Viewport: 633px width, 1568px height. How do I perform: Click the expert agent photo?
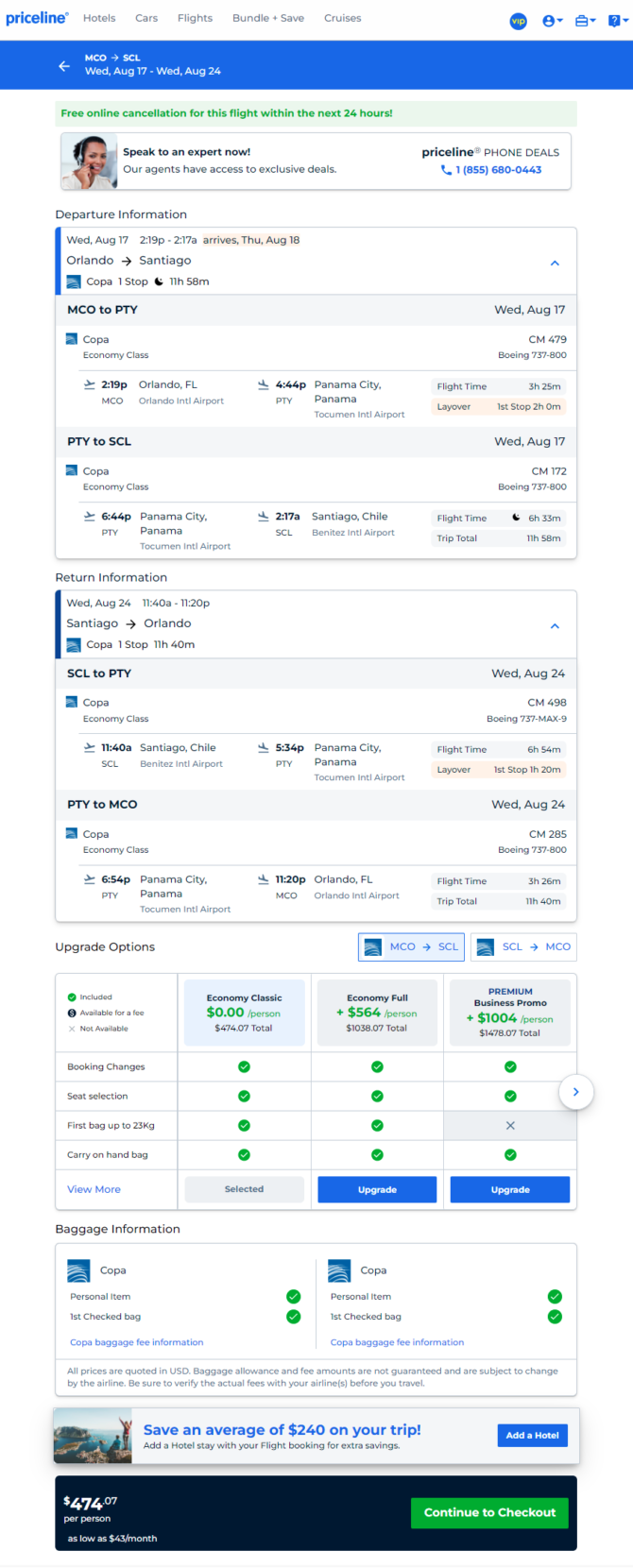(x=90, y=162)
